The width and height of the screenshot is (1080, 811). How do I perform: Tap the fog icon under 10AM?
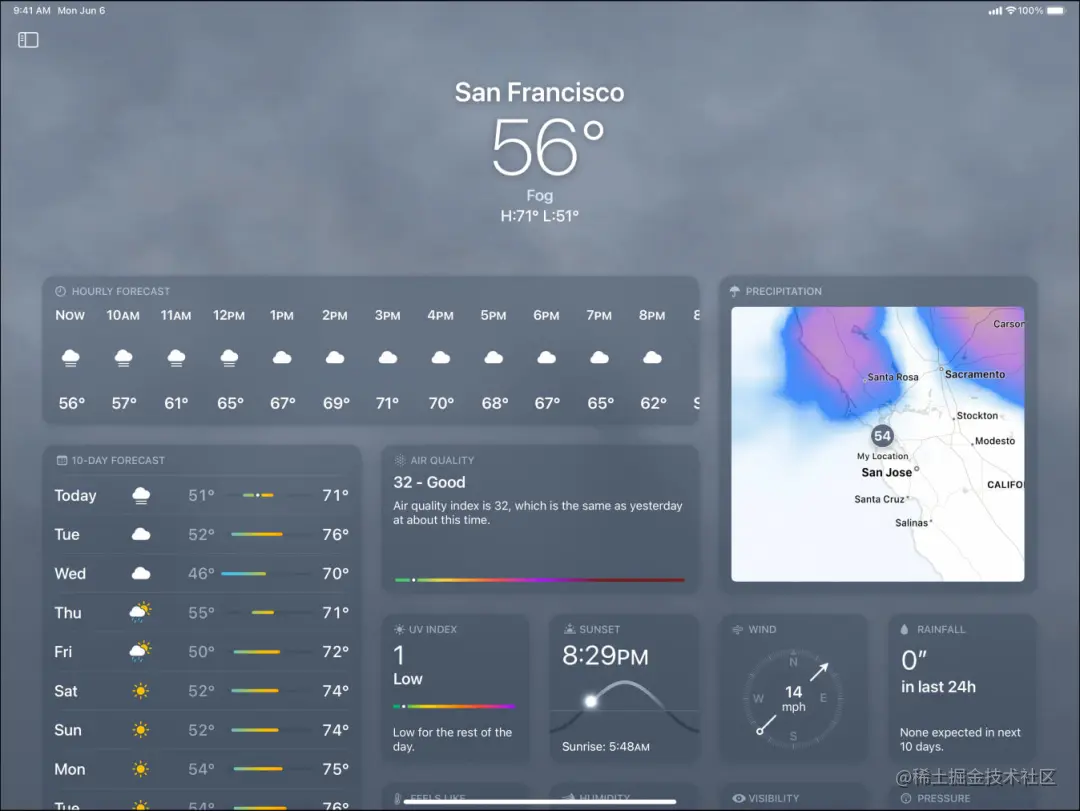[x=123, y=358]
